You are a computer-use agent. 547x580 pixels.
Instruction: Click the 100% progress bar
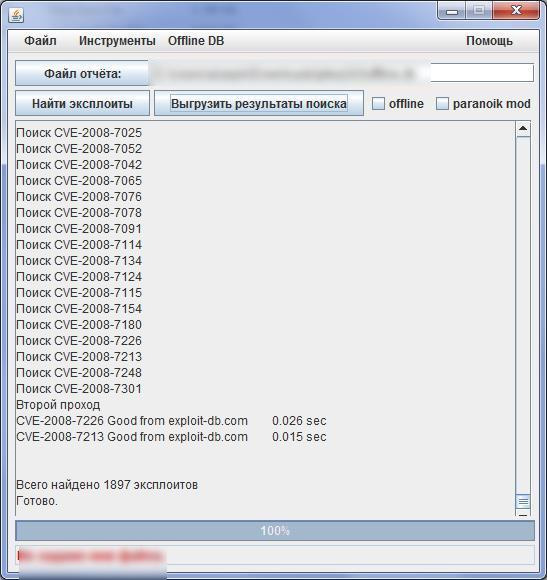click(275, 530)
